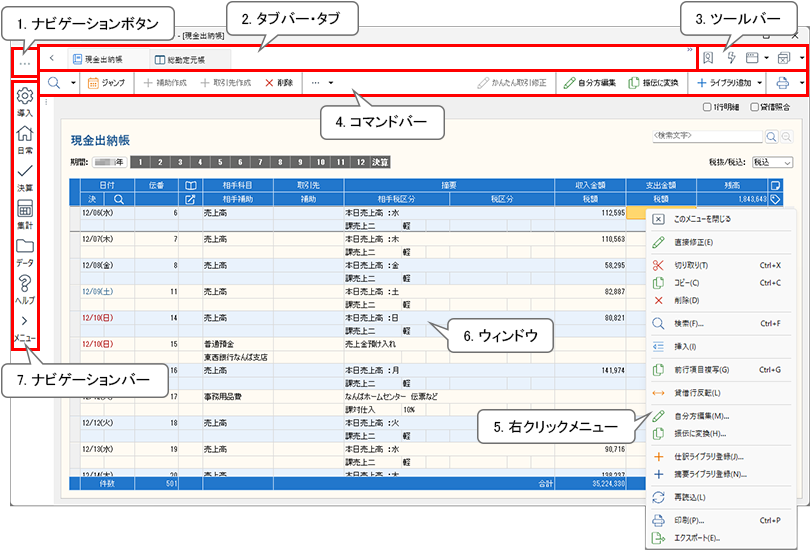Open 導入 gear in the navigation bar
This screenshot has height=550, width=810.
point(25,102)
